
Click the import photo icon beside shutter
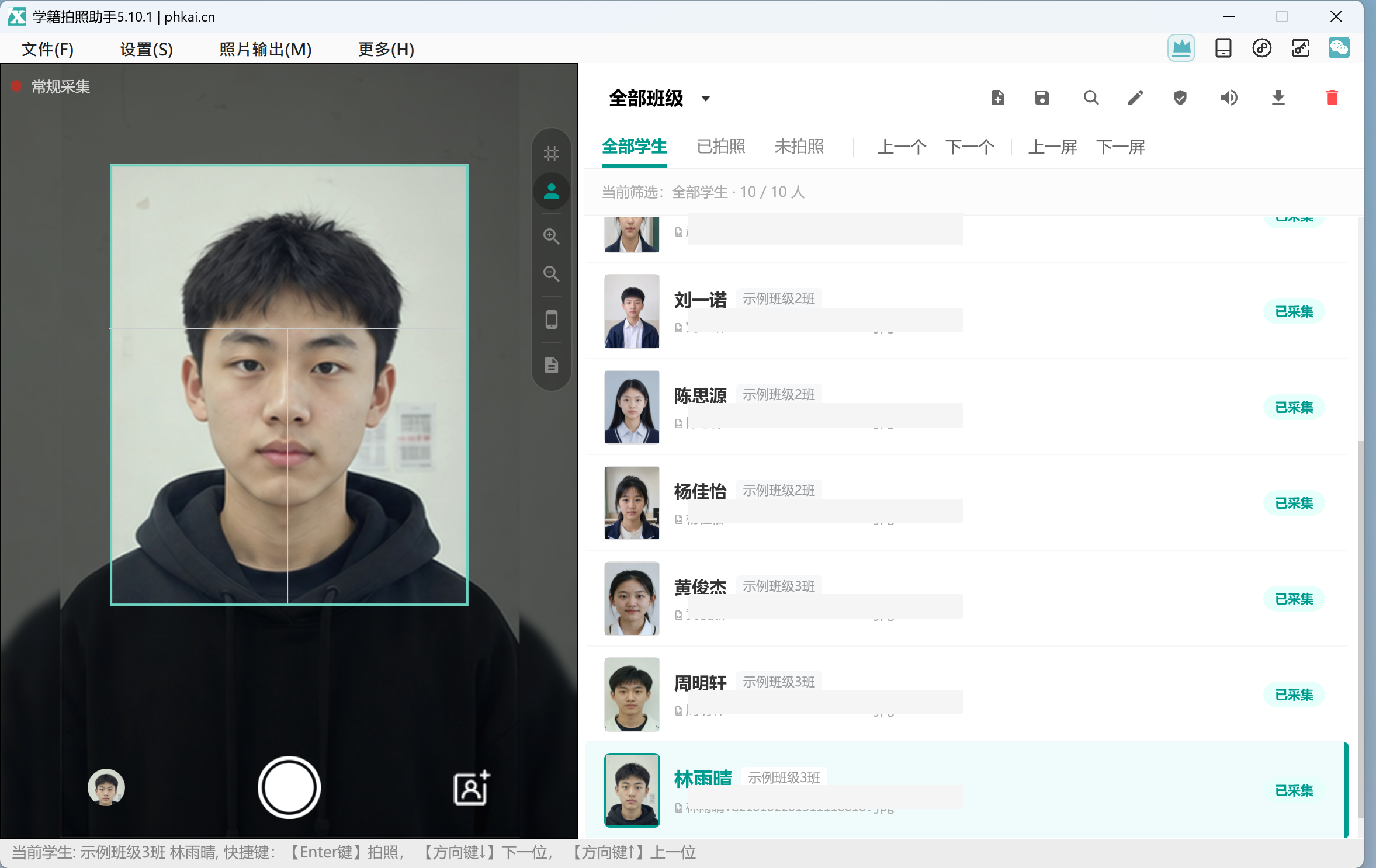click(x=472, y=788)
